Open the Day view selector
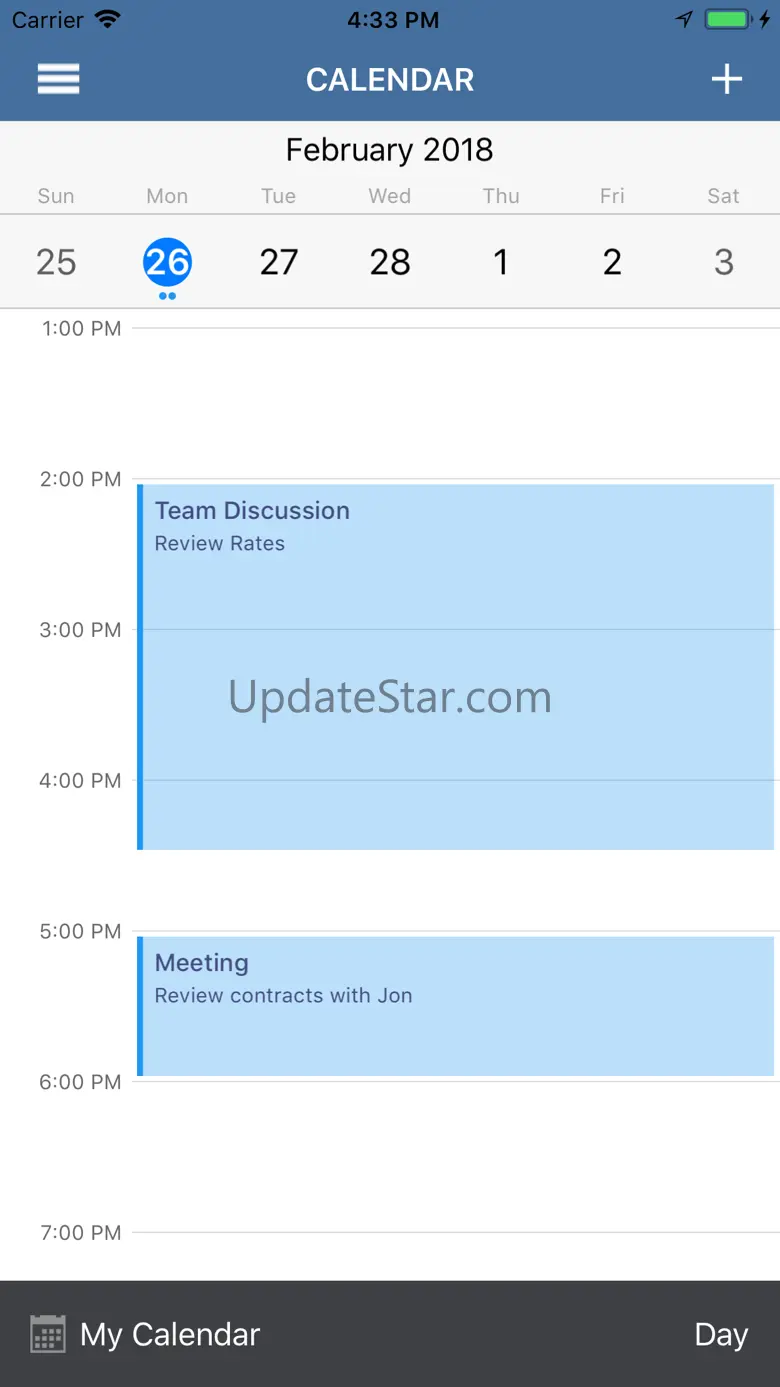Screen dimensions: 780x1387 (721, 1334)
